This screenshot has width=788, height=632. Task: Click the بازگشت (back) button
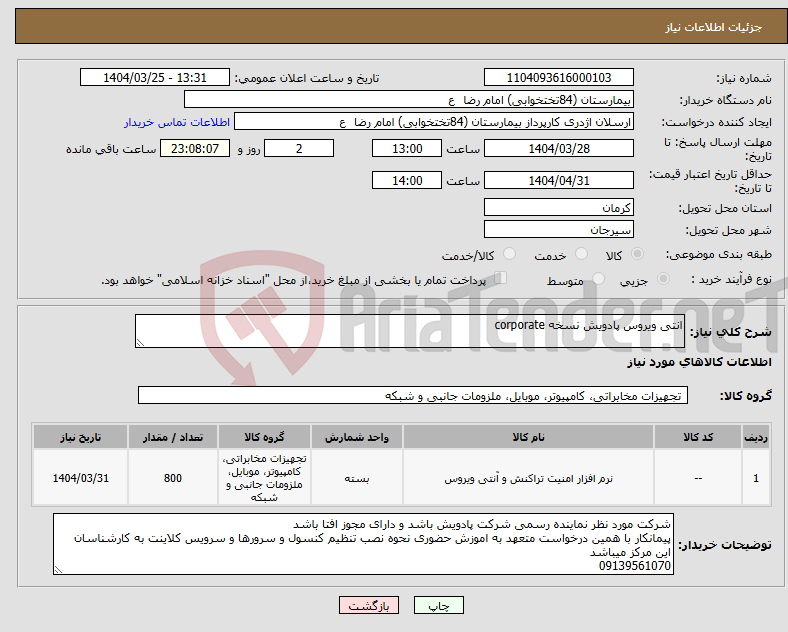point(369,605)
